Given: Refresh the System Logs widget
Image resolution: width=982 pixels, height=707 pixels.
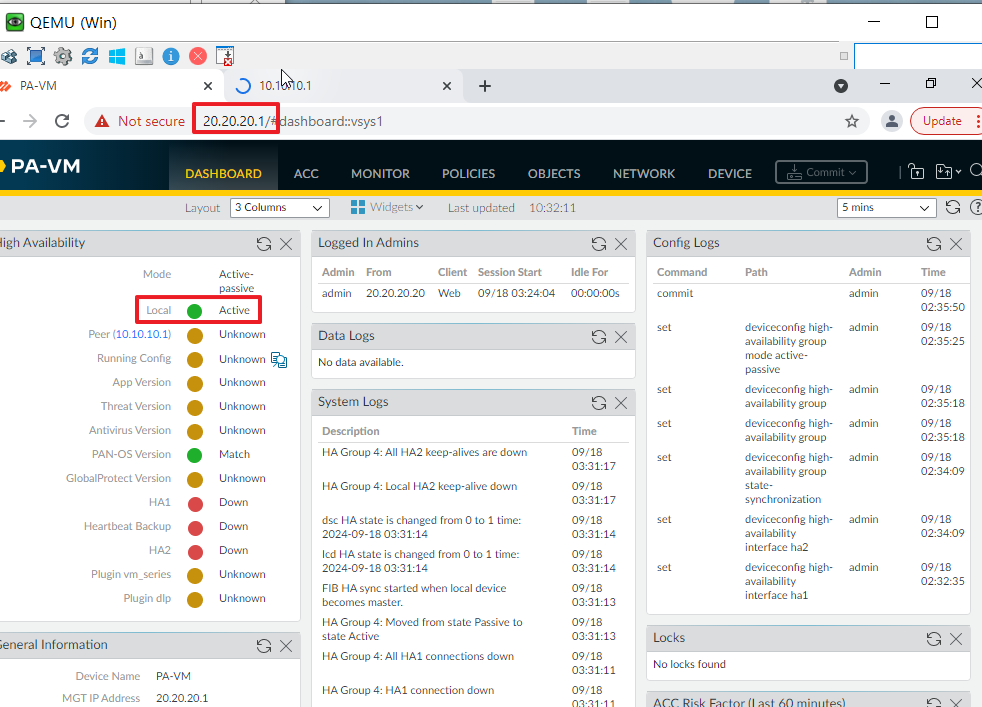Looking at the screenshot, I should 599,403.
